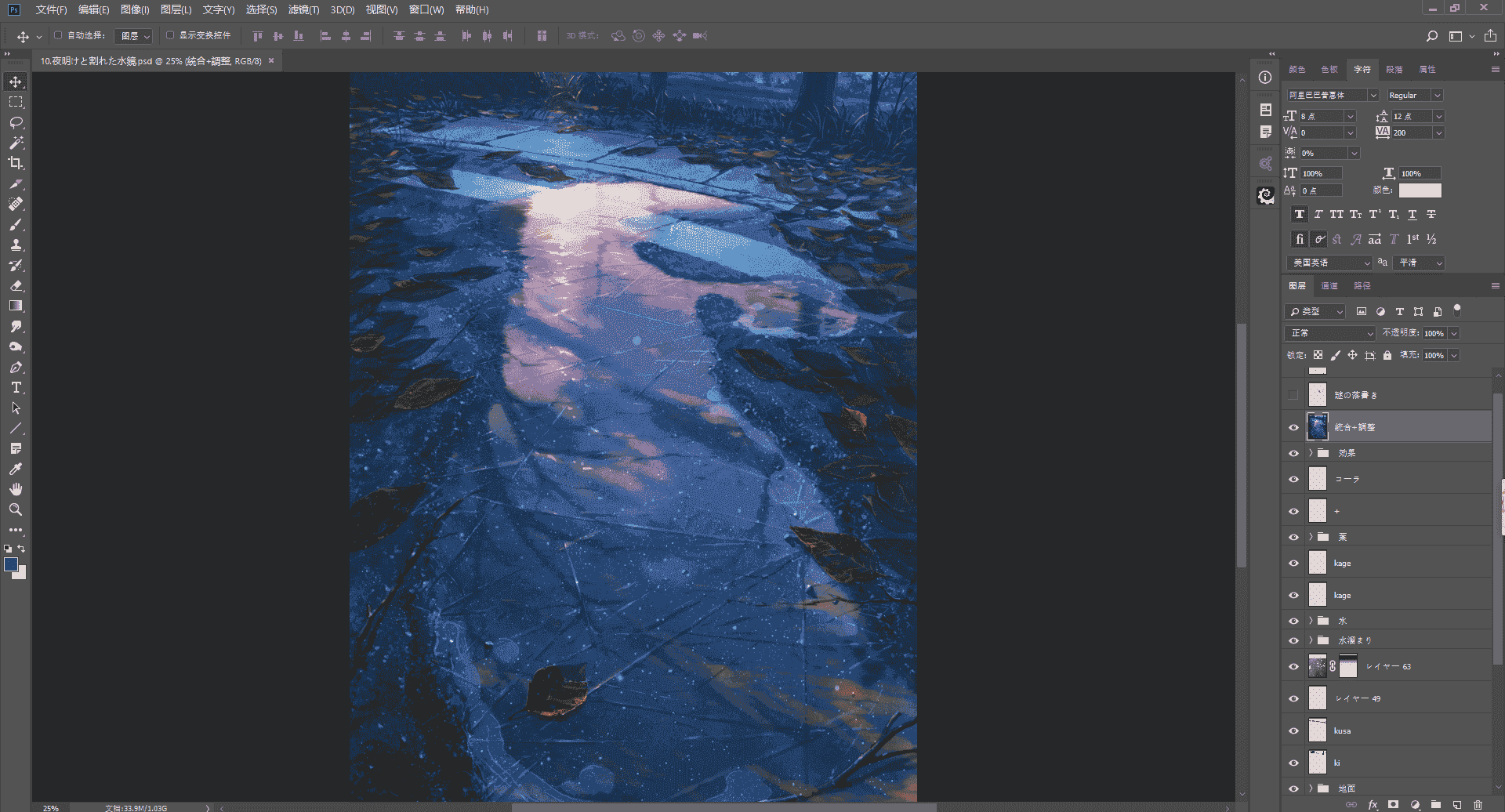Expand the 地面 layer group

point(1311,788)
